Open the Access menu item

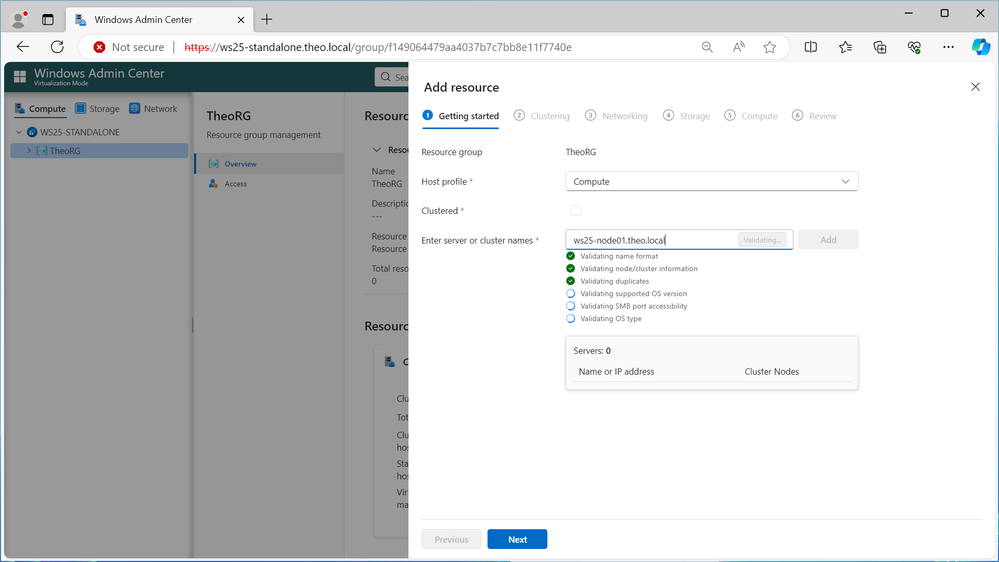click(270, 184)
